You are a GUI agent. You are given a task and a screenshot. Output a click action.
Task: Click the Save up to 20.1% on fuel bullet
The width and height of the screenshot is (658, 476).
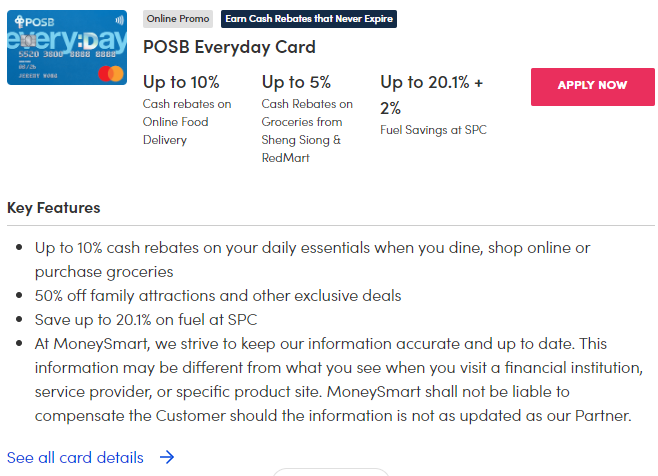click(x=146, y=319)
